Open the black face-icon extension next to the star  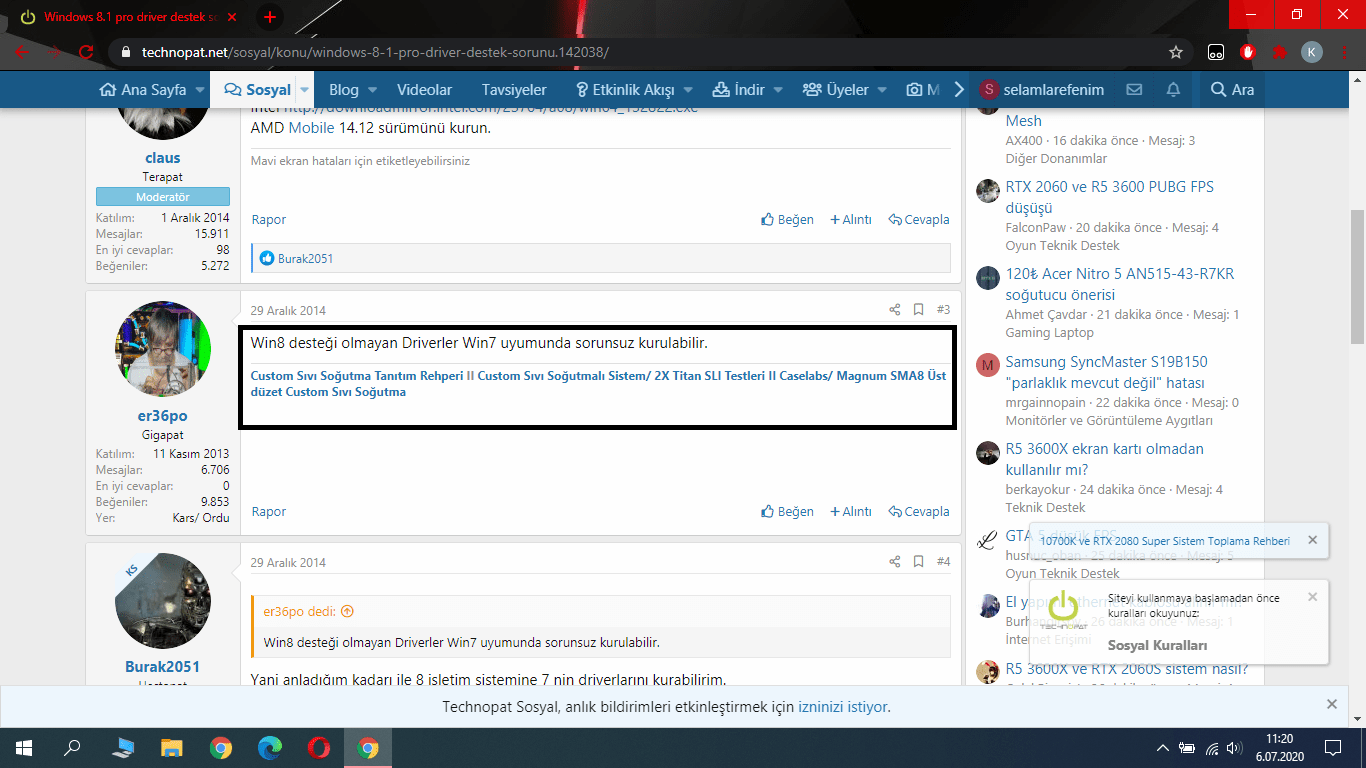(x=1216, y=52)
